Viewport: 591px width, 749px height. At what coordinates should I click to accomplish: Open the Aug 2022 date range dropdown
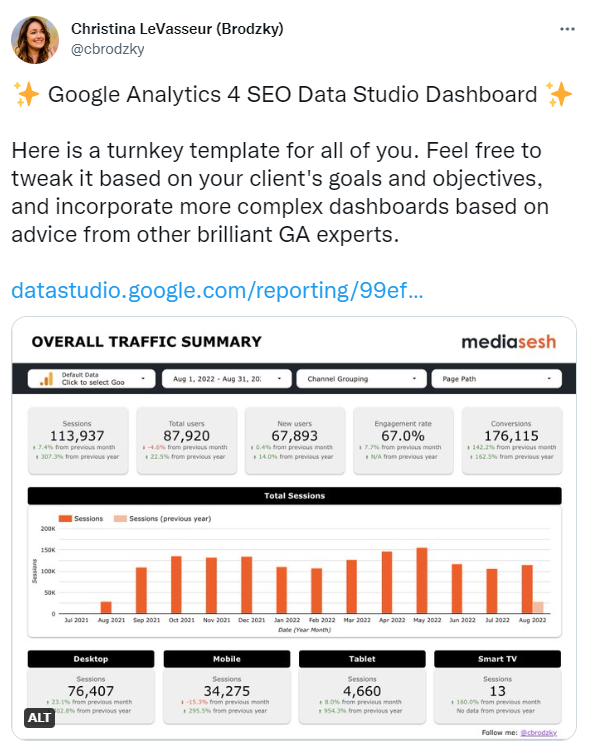pyautogui.click(x=226, y=379)
